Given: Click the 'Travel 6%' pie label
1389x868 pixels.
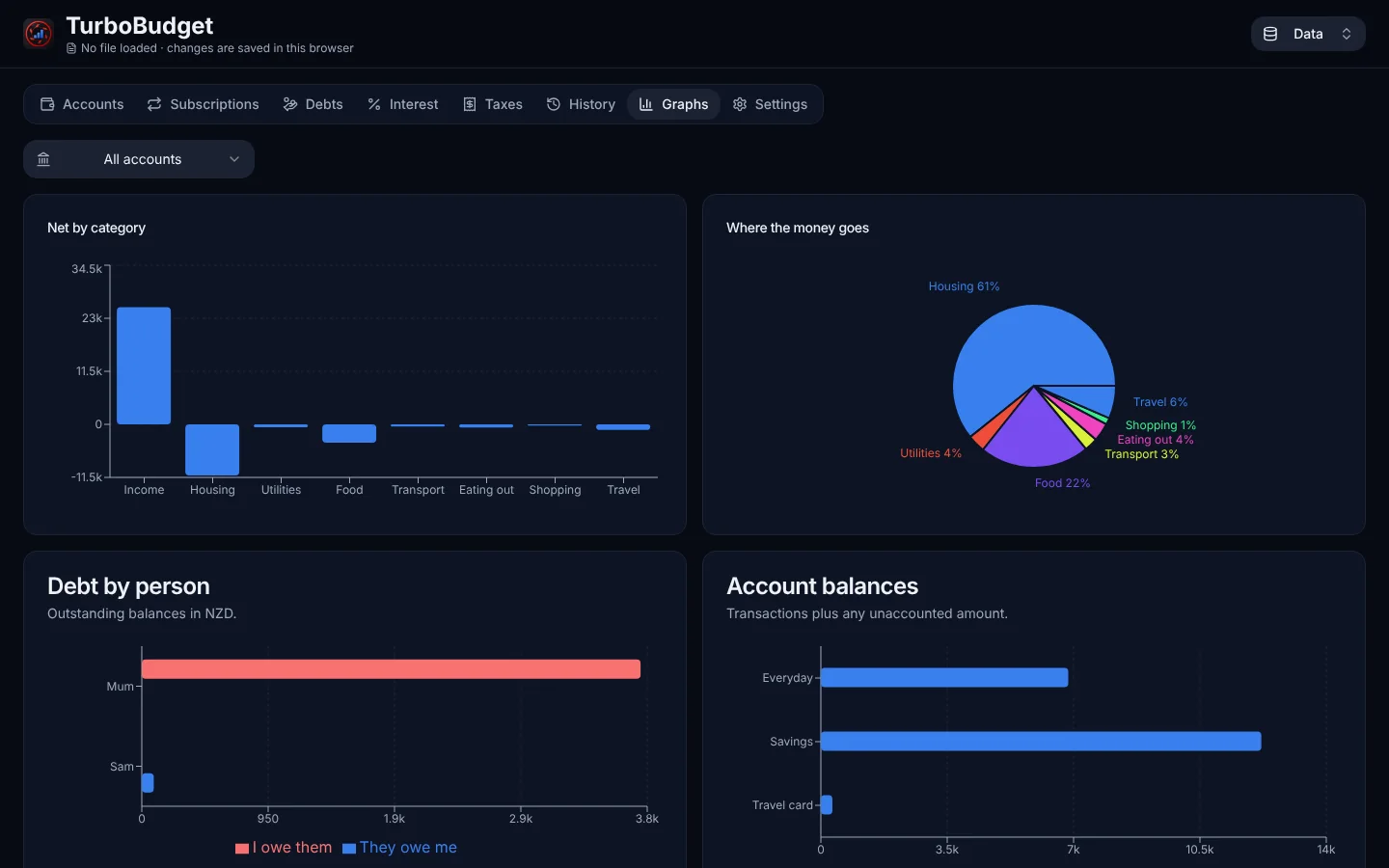Looking at the screenshot, I should tap(1160, 402).
